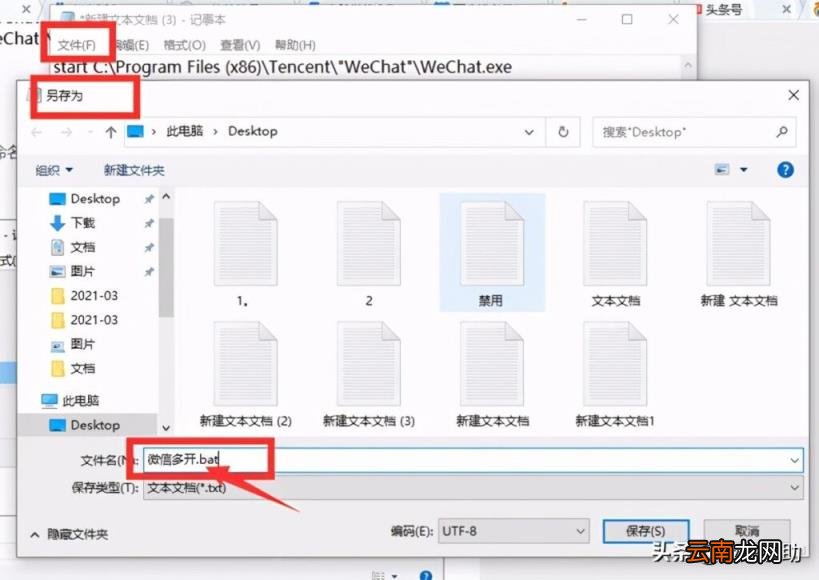Click the blue help question mark icon
The image size is (819, 580).
[x=785, y=170]
